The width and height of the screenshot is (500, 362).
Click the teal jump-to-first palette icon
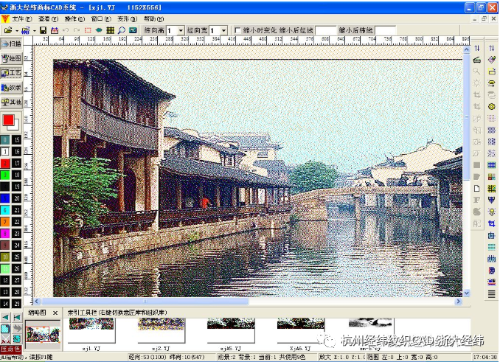pyautogui.click(x=17, y=317)
